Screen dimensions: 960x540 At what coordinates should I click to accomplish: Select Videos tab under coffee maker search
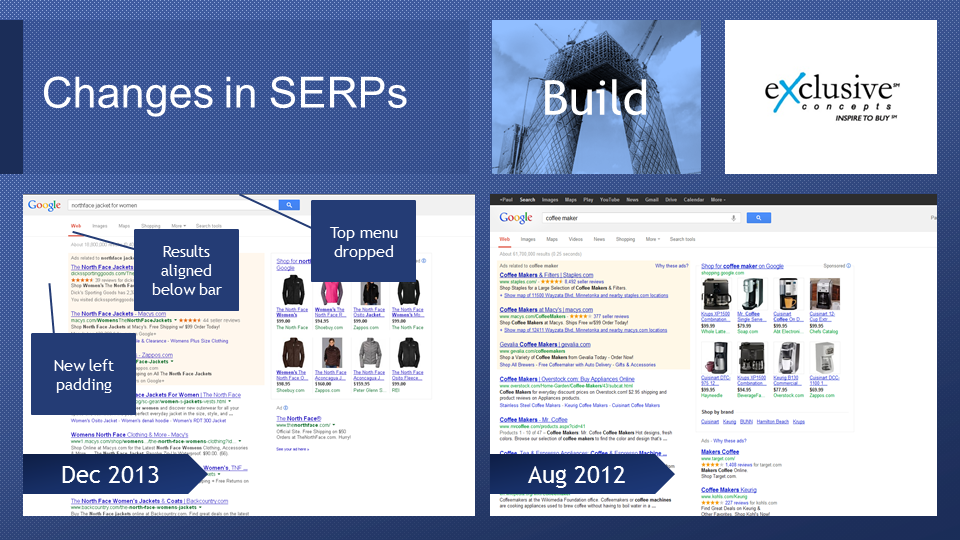click(x=576, y=239)
